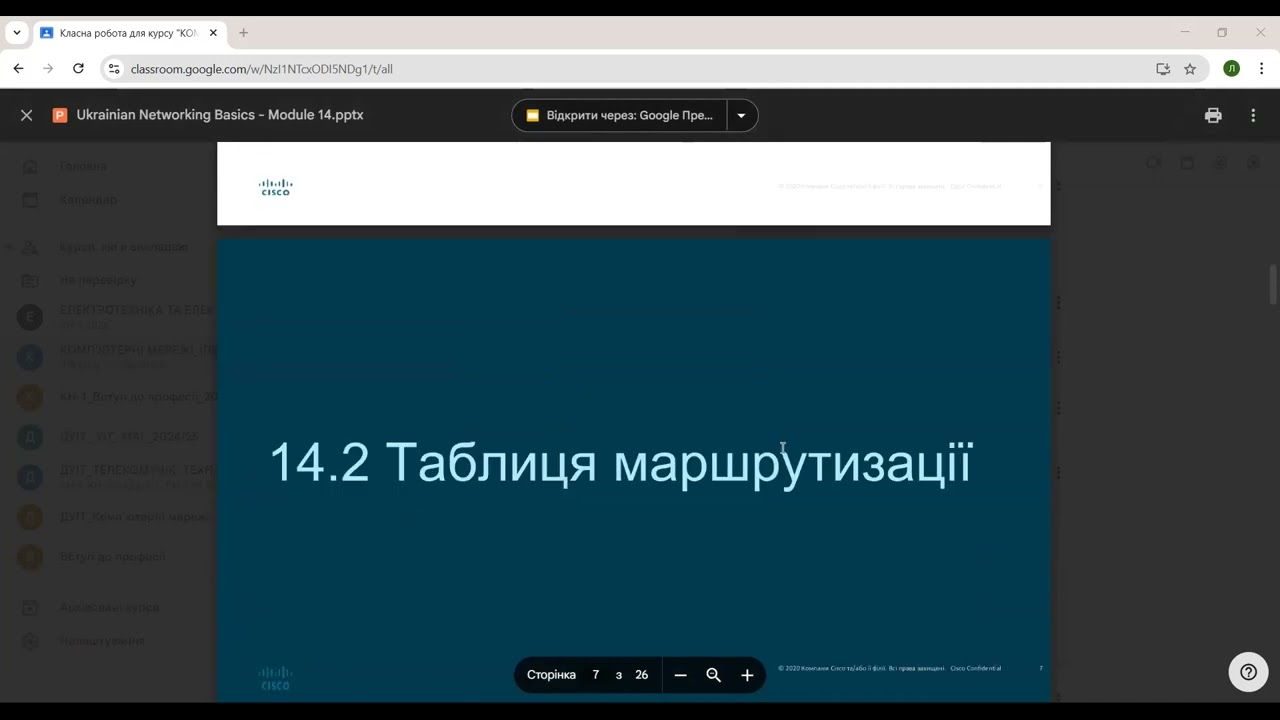Click the slide heading '14.2 Таблиця маршрутизації'
Screen dimensions: 1280x720
620,462
